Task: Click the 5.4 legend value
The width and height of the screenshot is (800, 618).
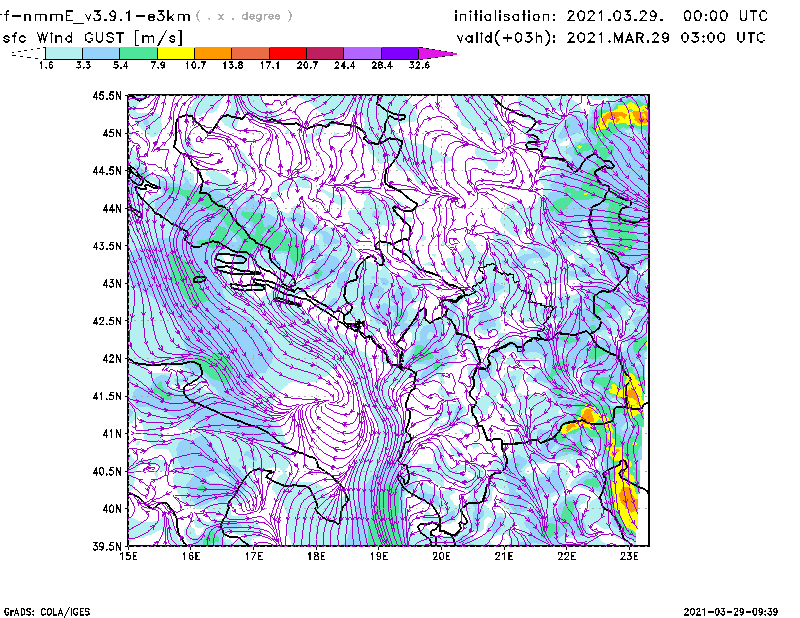Action: click(x=120, y=65)
